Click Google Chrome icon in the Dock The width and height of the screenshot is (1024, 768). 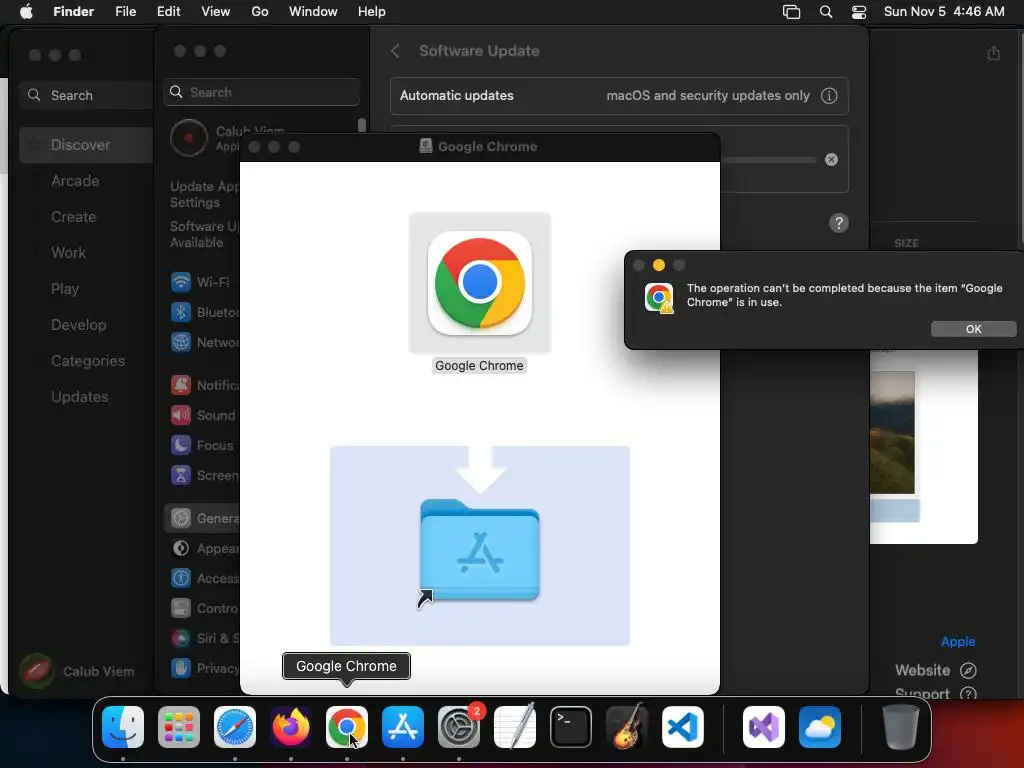pyautogui.click(x=347, y=727)
